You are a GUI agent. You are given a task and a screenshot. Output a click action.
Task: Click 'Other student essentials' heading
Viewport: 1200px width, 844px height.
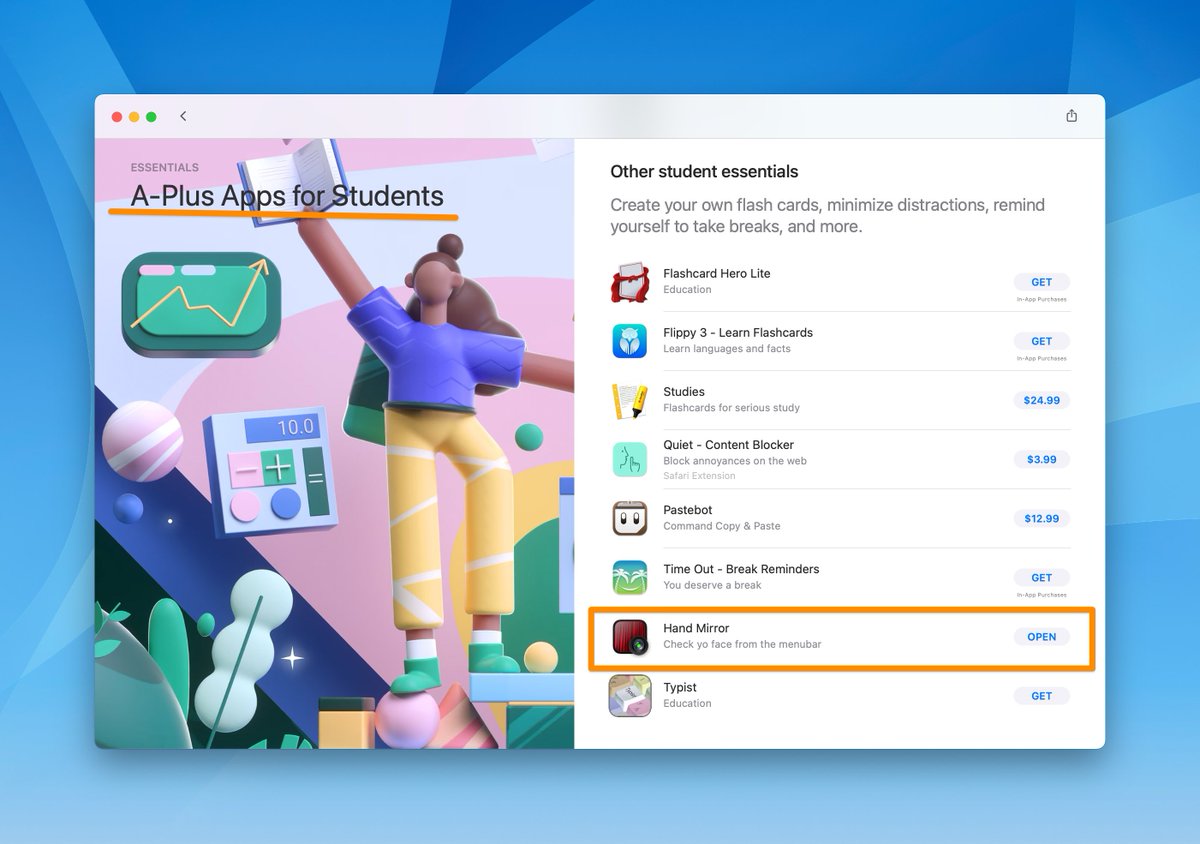pos(704,172)
